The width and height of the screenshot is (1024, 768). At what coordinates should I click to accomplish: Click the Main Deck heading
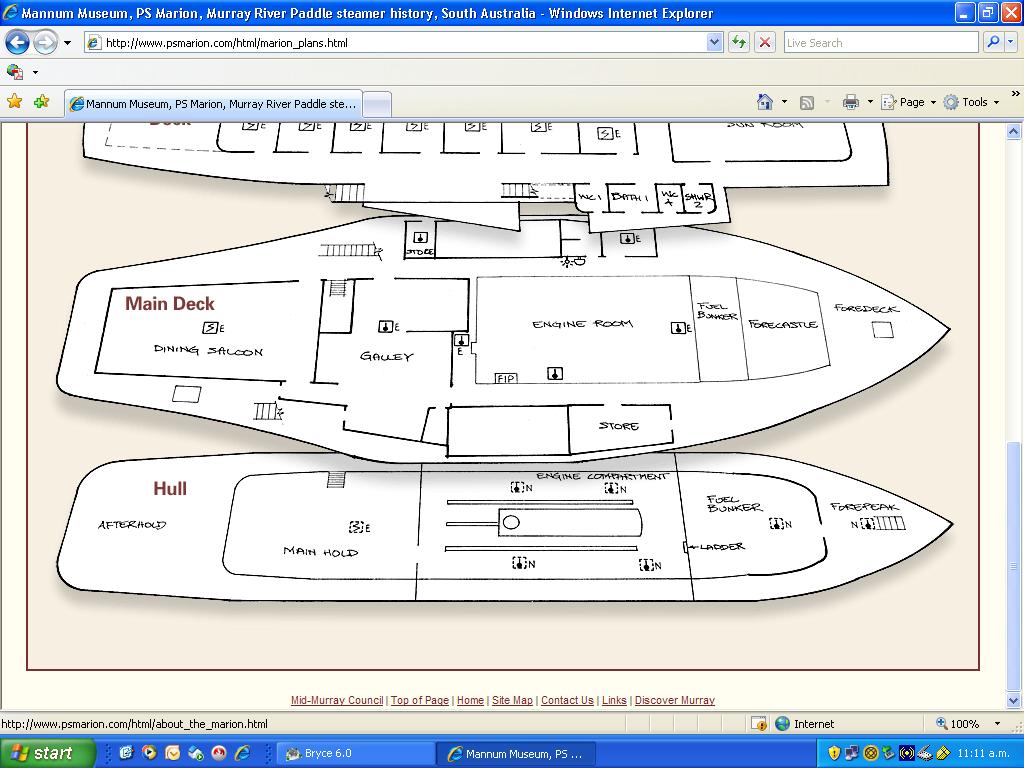(170, 304)
